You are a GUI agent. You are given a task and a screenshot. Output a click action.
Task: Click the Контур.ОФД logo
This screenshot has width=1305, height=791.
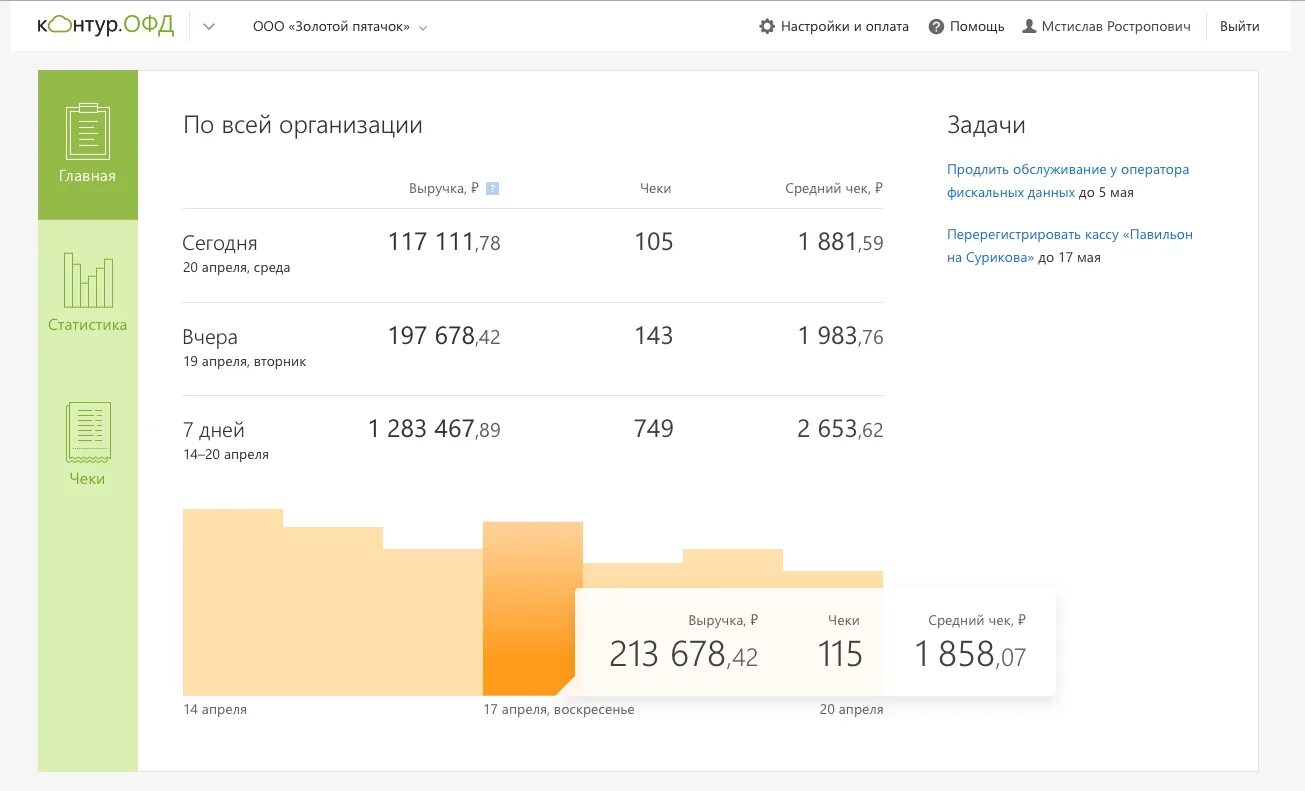click(105, 26)
